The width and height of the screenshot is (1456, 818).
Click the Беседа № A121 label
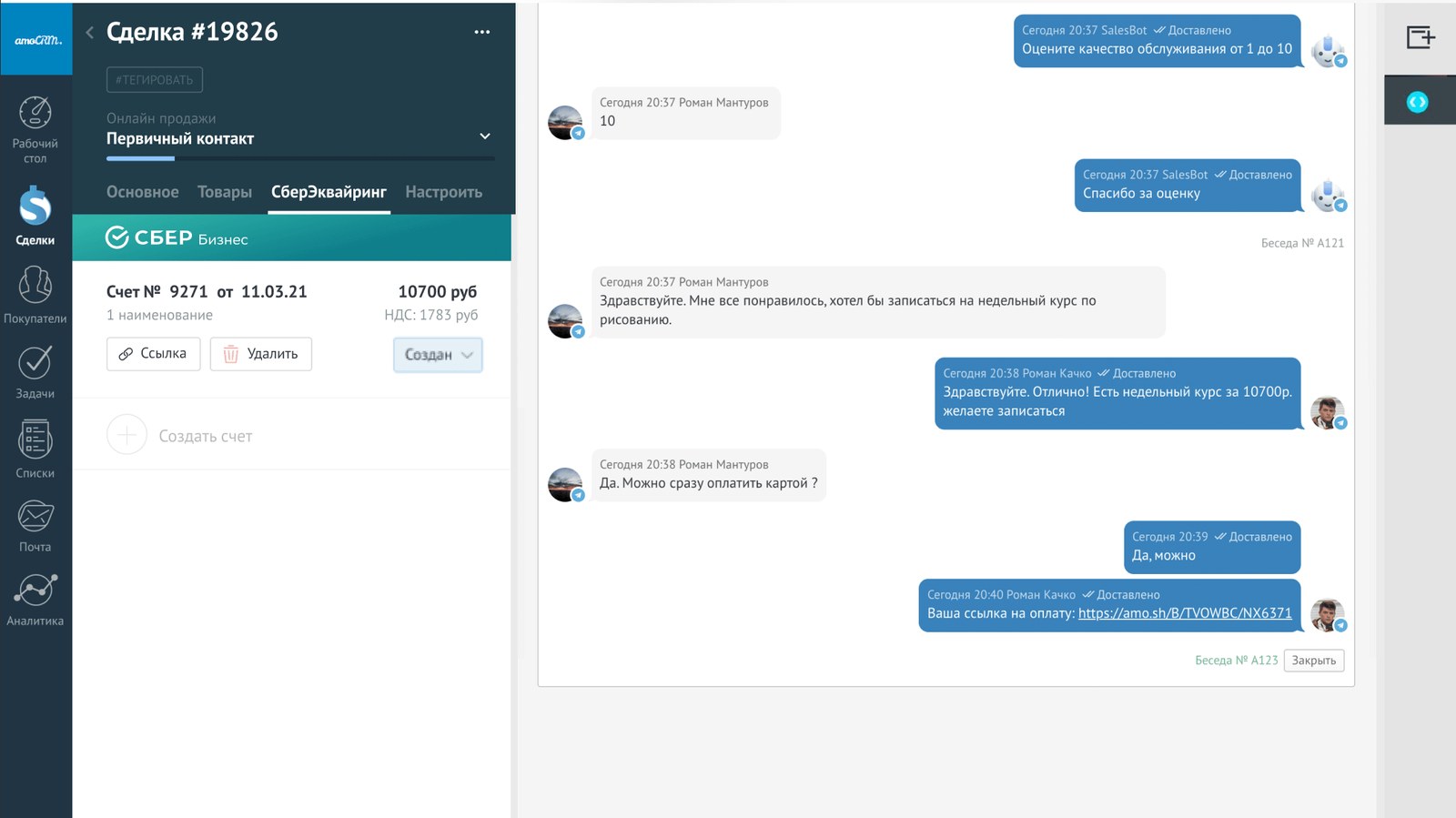coord(1302,243)
